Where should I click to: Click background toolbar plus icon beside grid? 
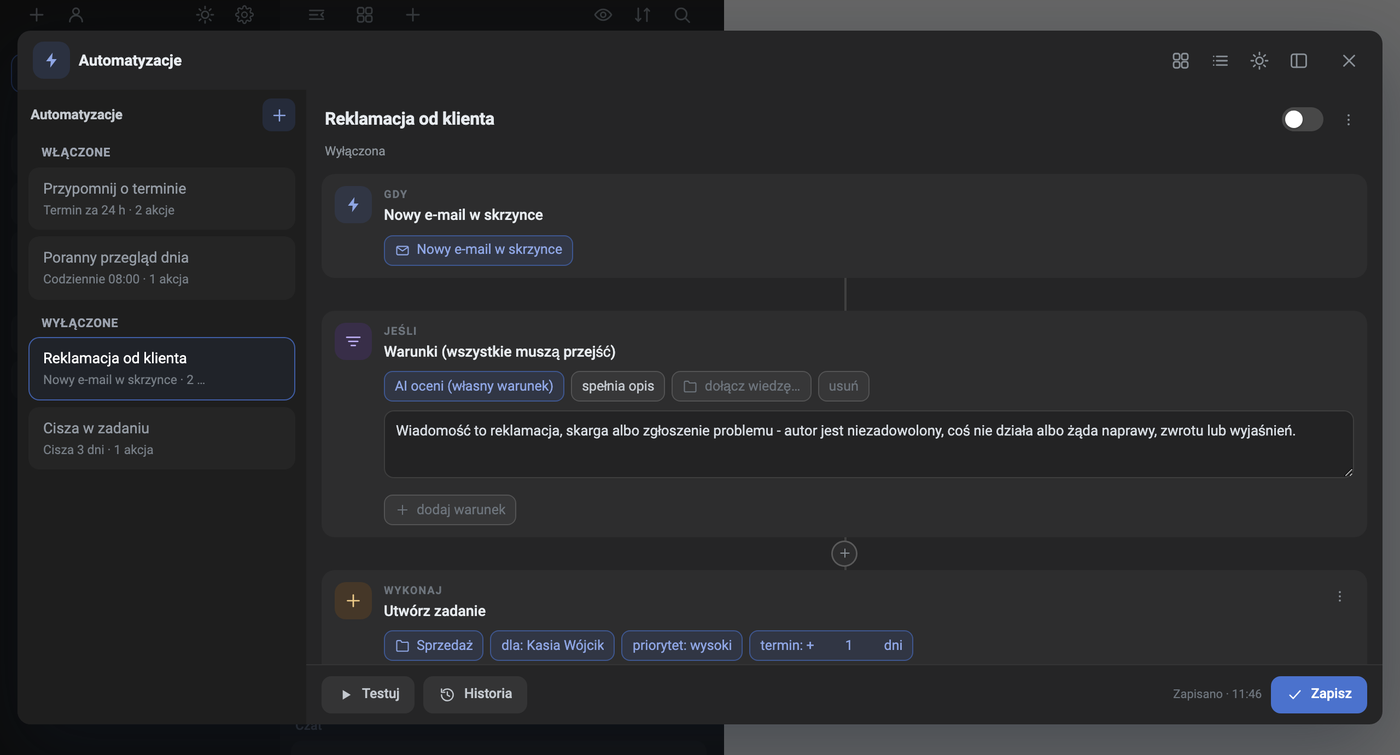tap(413, 15)
